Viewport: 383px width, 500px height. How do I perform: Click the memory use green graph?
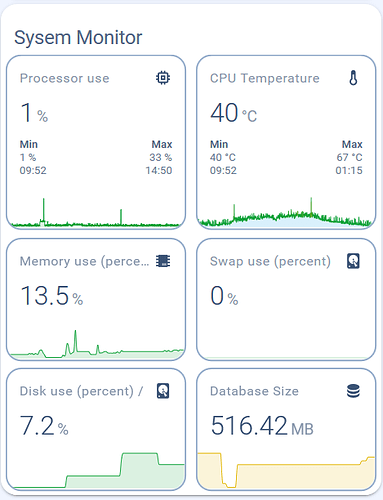tap(96, 344)
